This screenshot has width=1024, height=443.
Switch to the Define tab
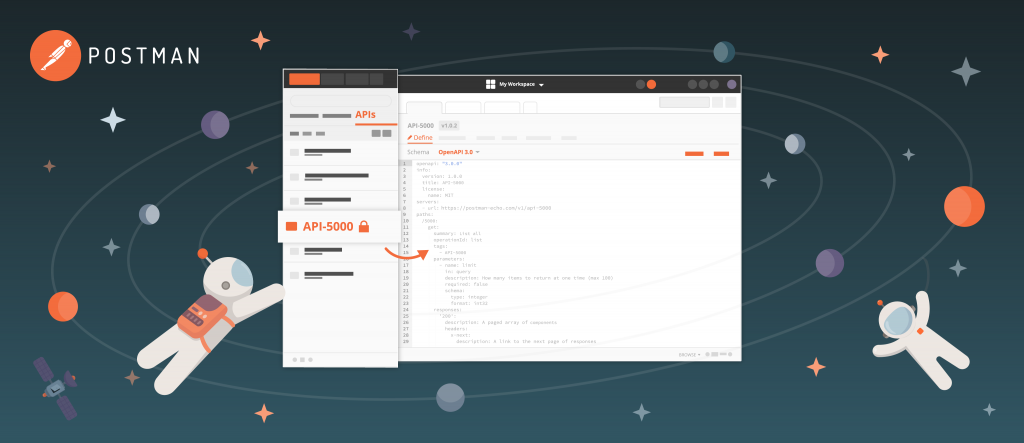point(420,138)
